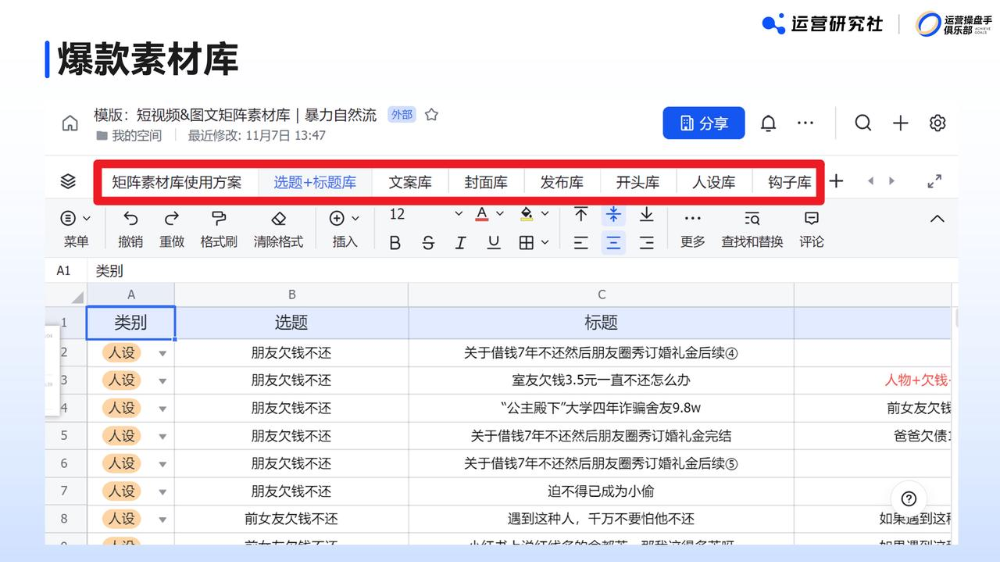
Task: Activate the 格式刷 format painter
Action: point(219,228)
